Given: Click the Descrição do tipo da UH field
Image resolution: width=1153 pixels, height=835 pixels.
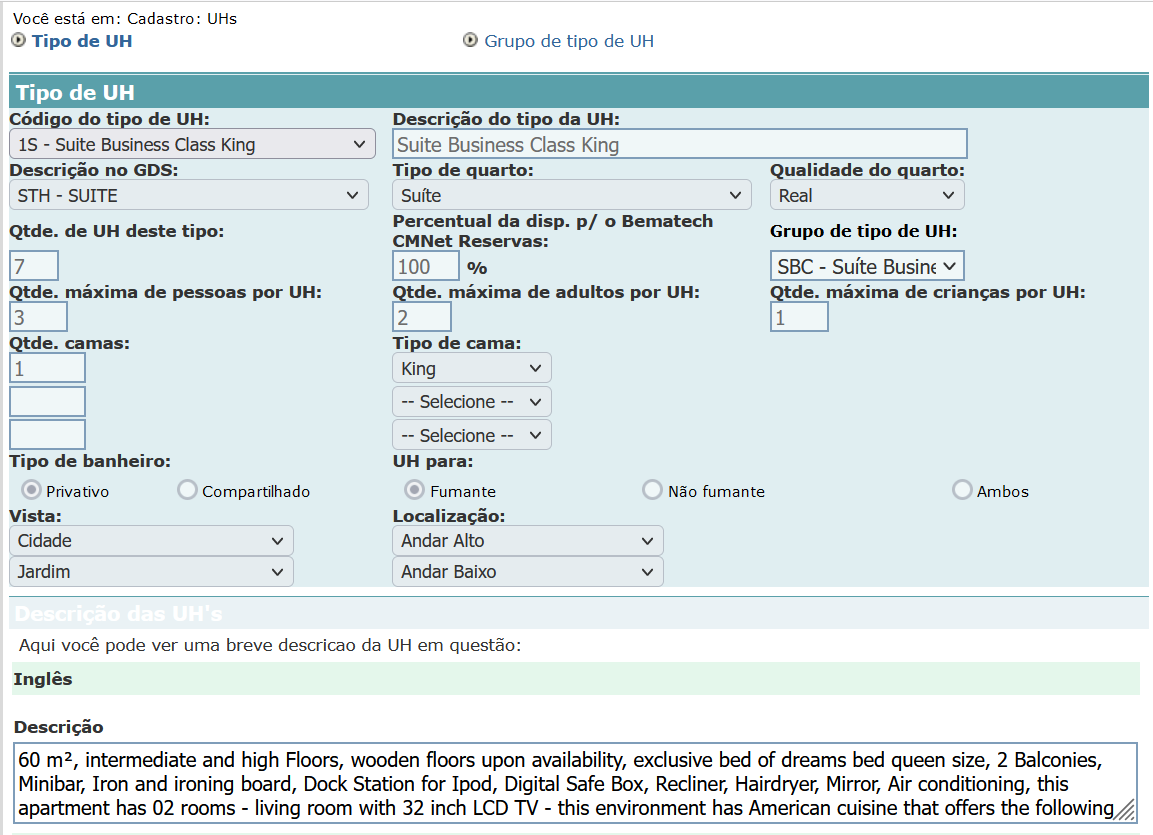Looking at the screenshot, I should click(x=679, y=144).
